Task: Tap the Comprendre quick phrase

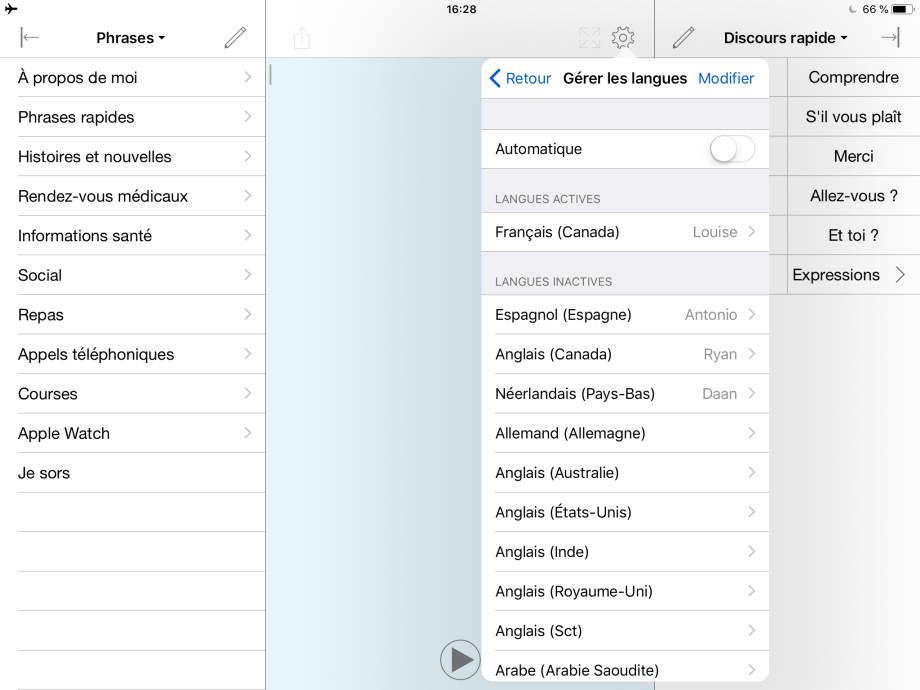Action: [853, 77]
